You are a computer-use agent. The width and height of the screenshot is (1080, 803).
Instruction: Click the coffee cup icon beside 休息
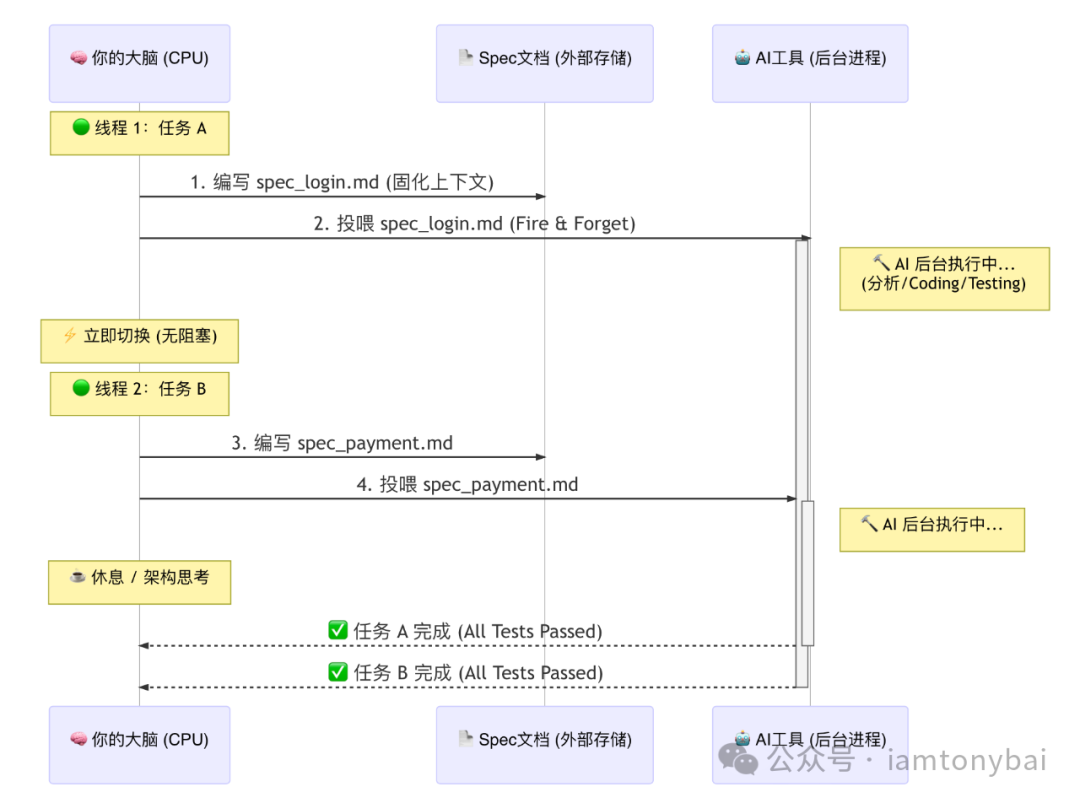[x=77, y=577]
